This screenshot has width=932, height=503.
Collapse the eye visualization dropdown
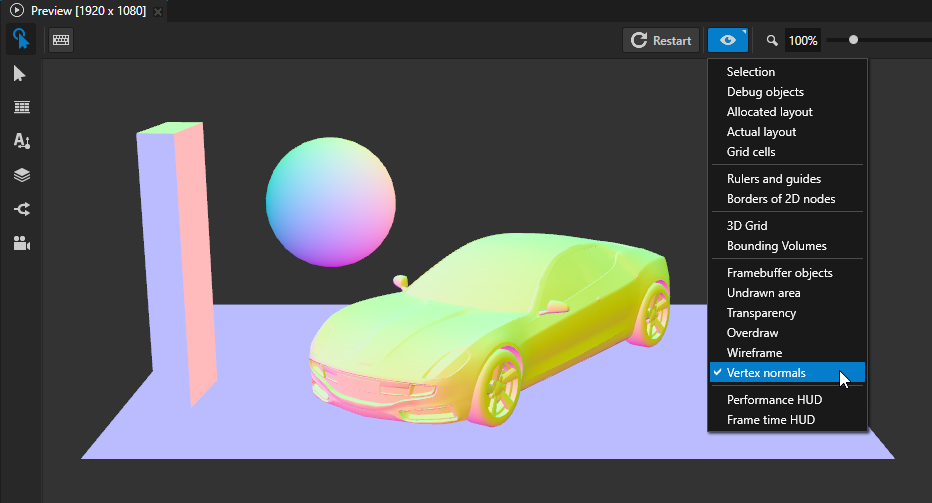point(728,40)
